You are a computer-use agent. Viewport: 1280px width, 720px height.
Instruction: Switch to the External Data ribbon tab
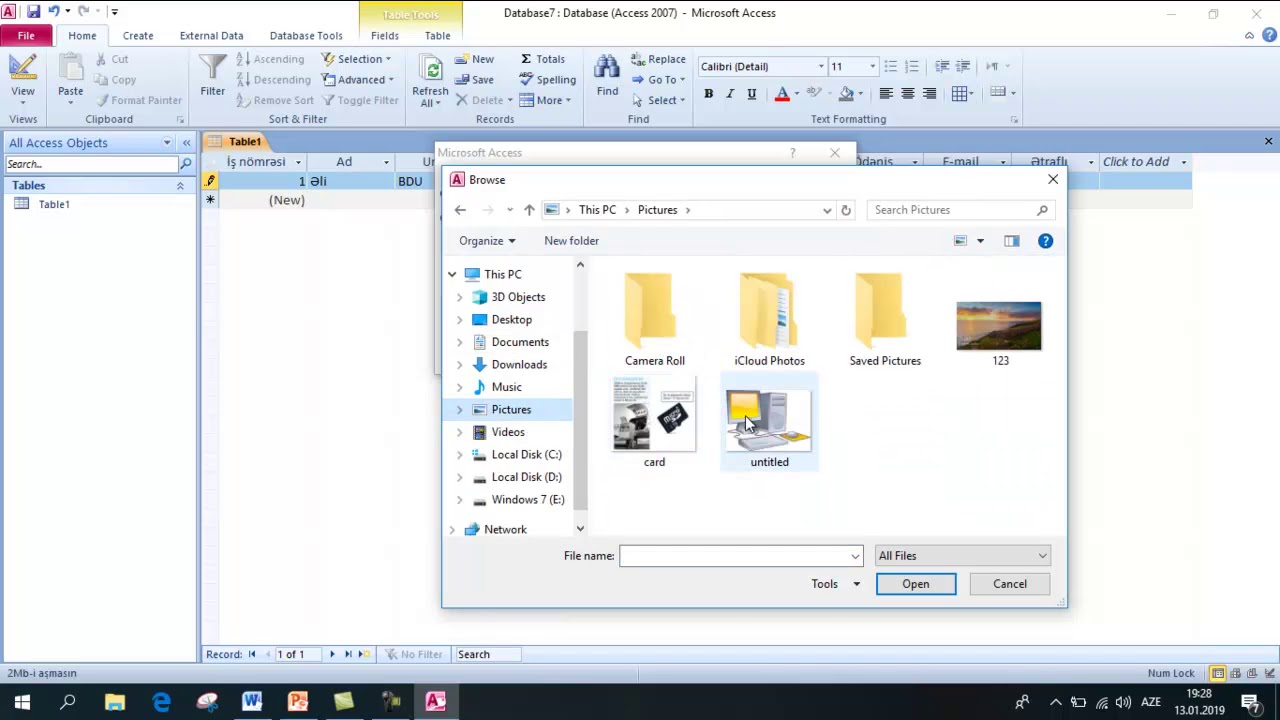point(211,36)
